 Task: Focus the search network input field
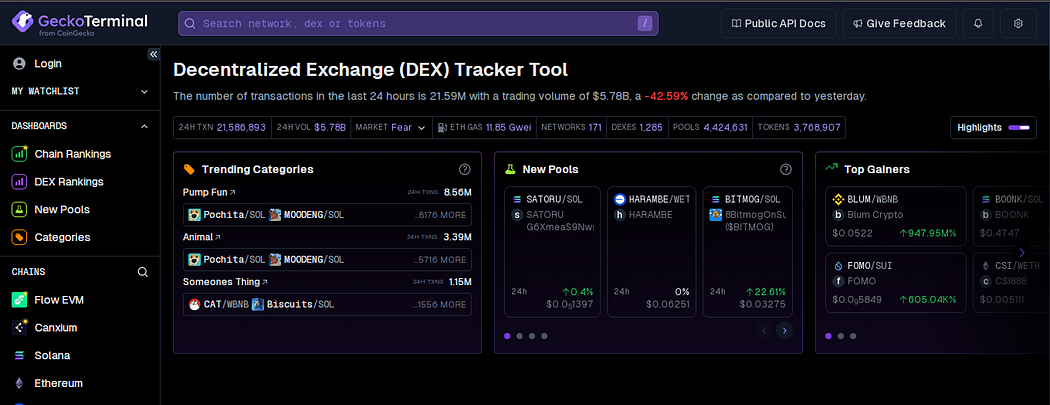pyautogui.click(x=418, y=23)
